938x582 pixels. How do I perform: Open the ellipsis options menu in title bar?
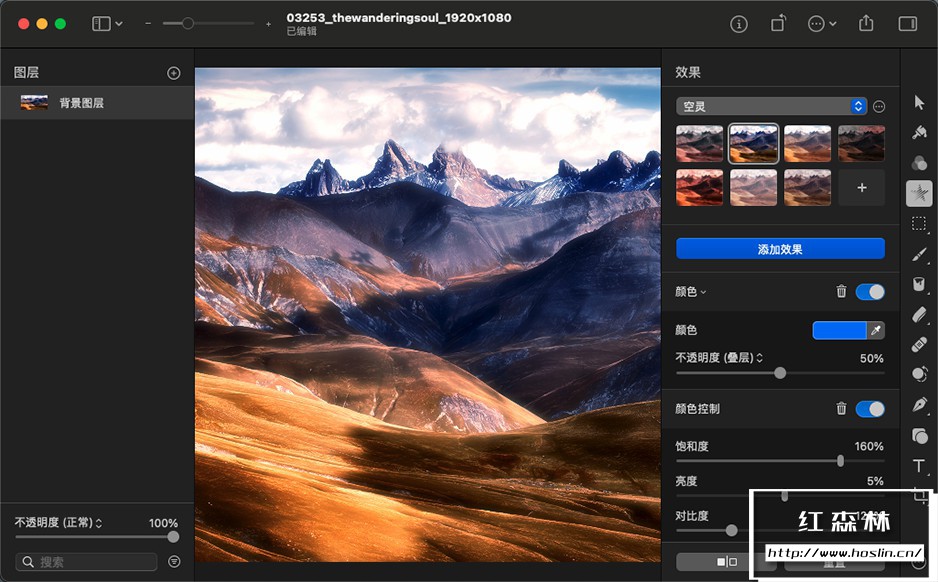click(x=816, y=23)
